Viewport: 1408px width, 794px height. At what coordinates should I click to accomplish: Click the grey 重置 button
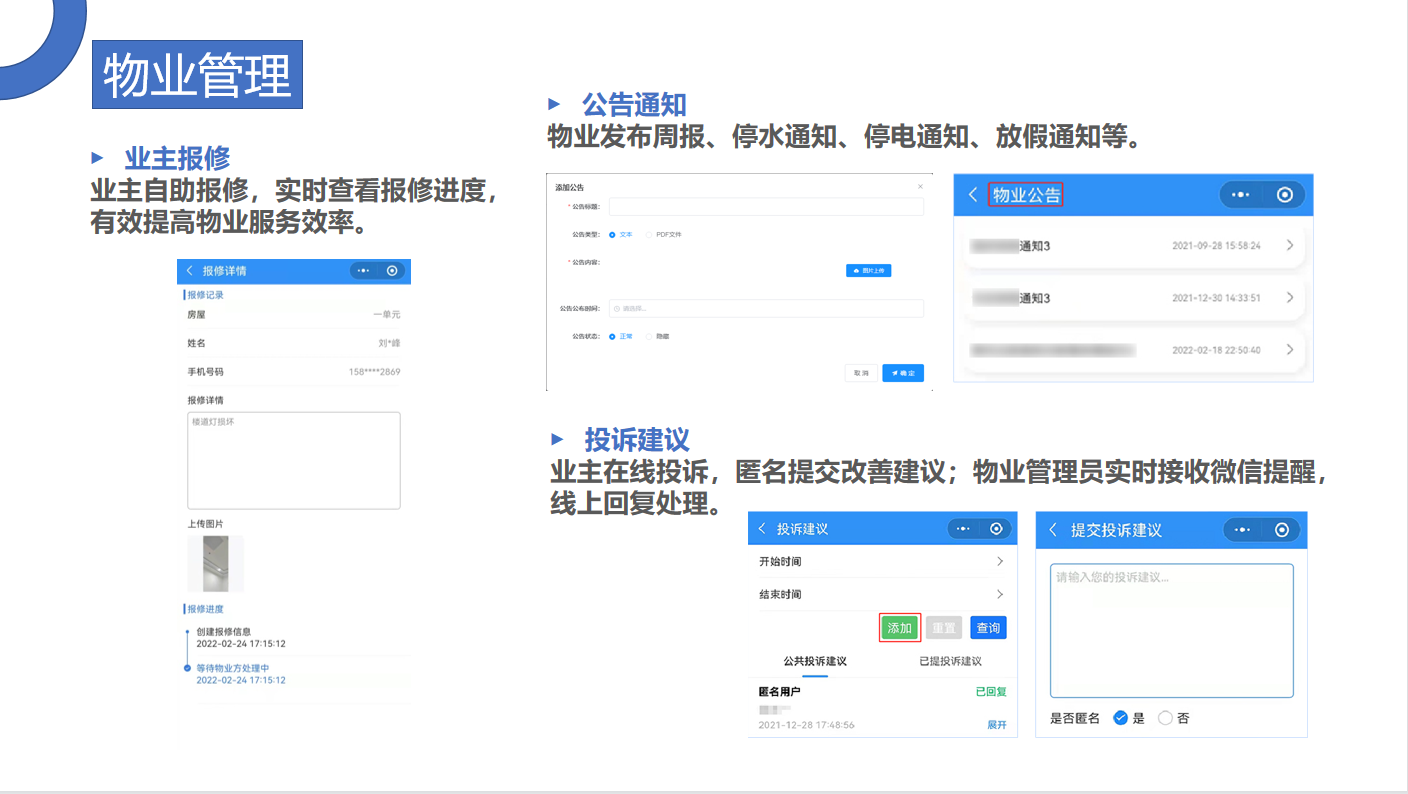(x=943, y=628)
